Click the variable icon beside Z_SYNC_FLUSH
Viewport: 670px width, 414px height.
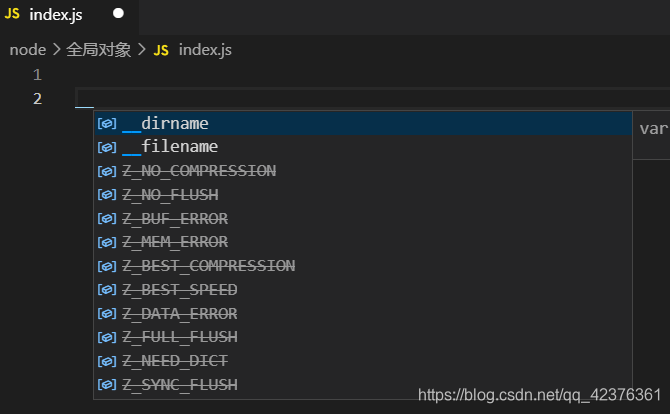107,385
